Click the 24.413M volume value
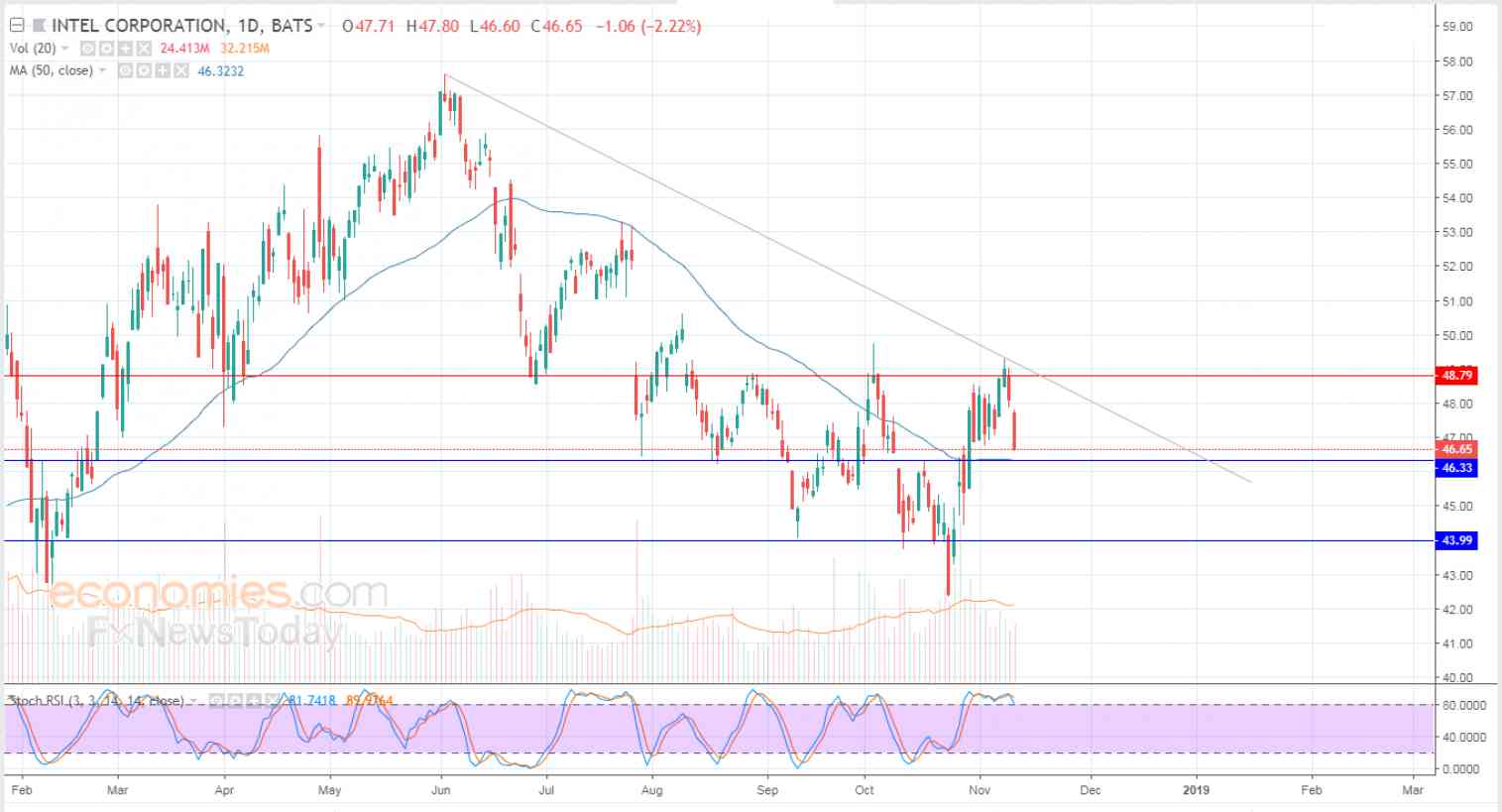 pos(184,49)
